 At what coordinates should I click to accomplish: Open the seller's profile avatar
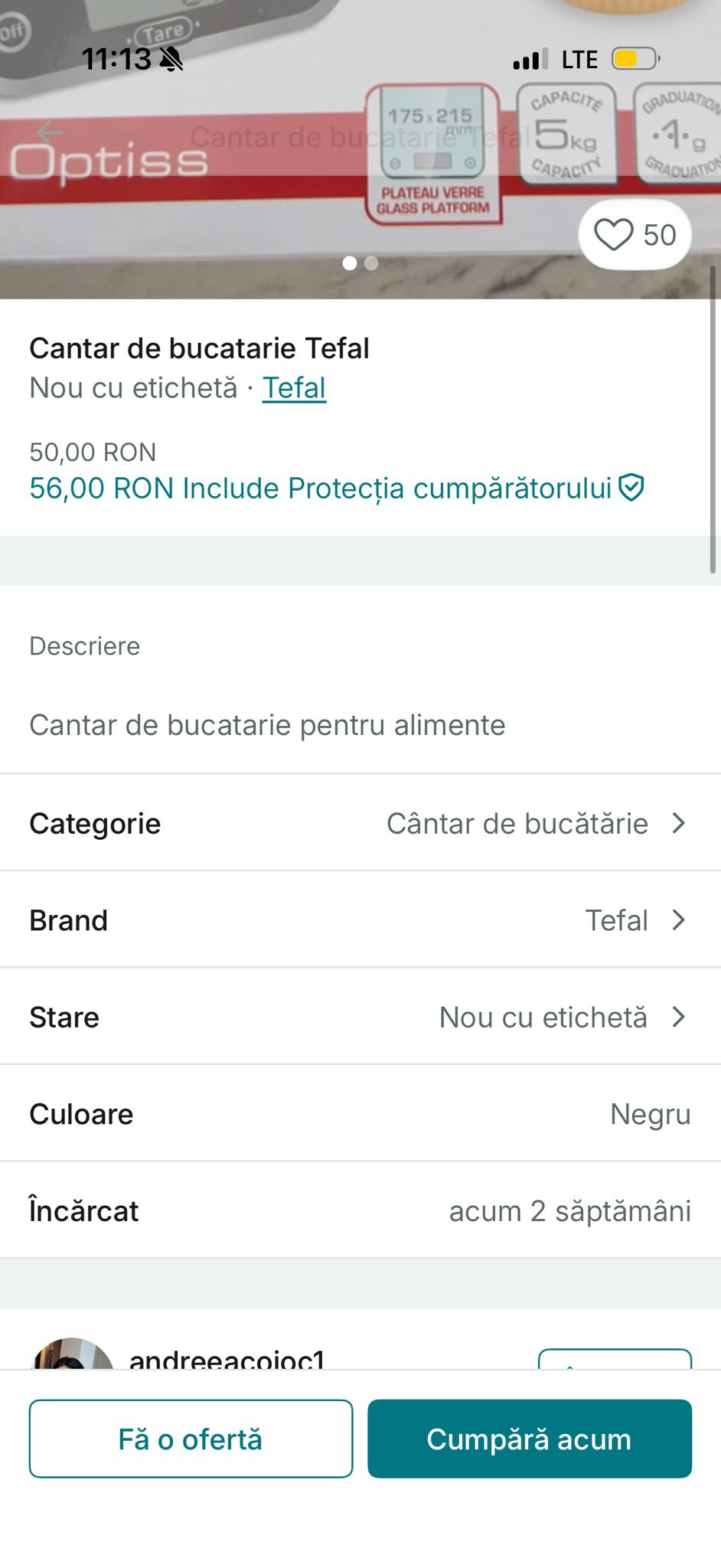pos(72,1357)
